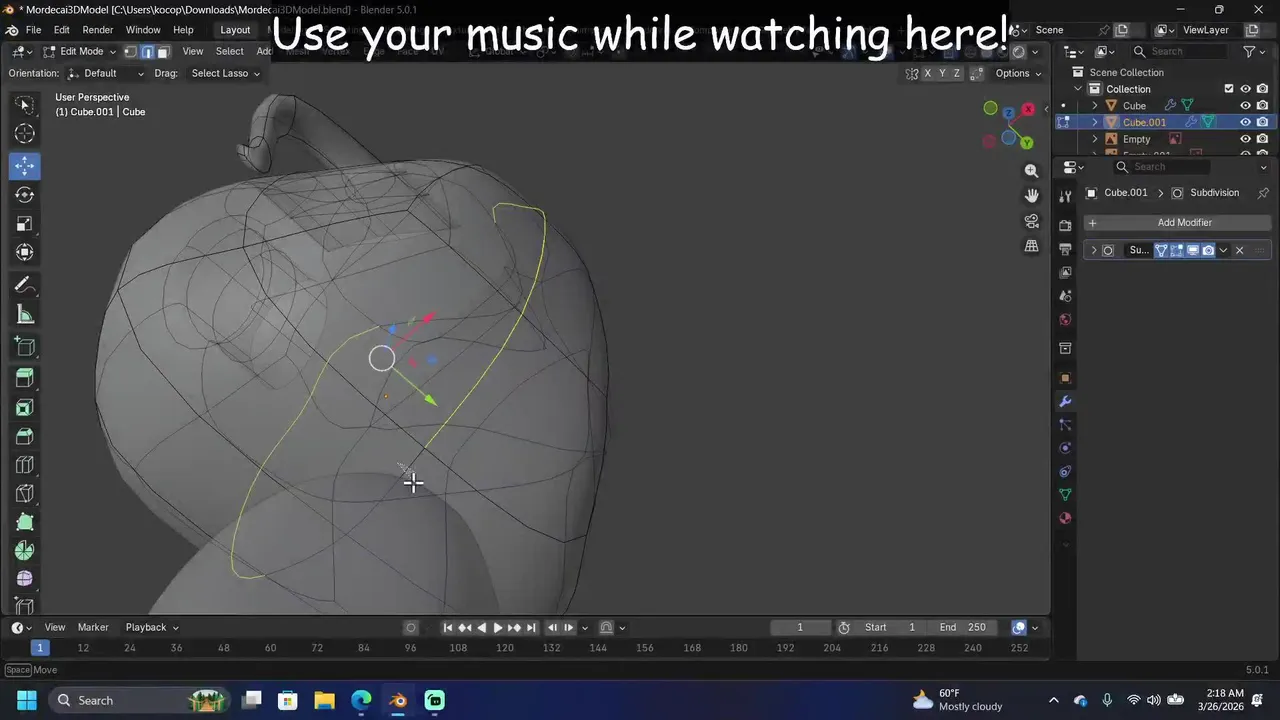
Task: Select the lasso select tool
Action: coord(25,104)
